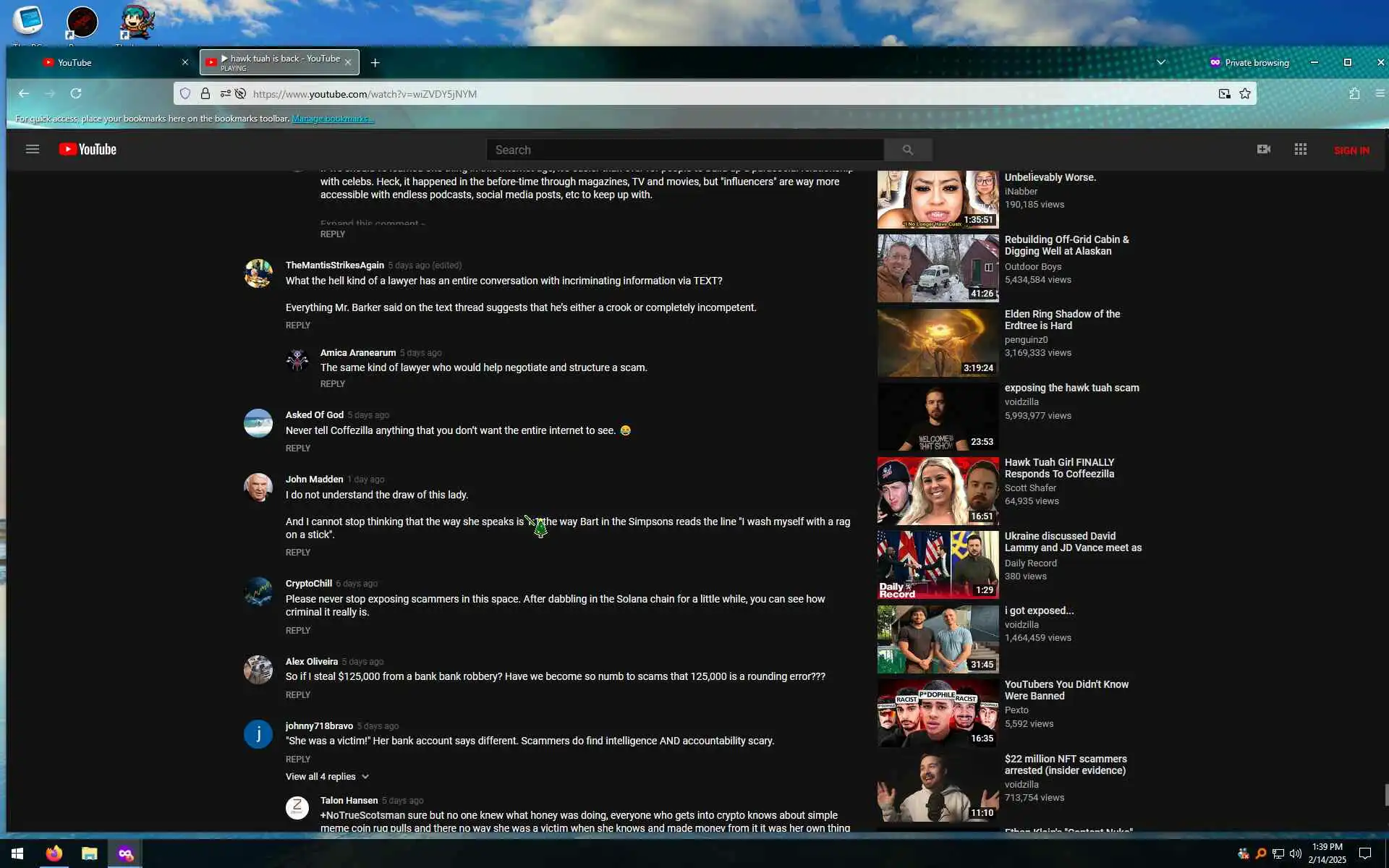The width and height of the screenshot is (1389, 868).
Task: Open the YouTube apps grid icon
Action: [x=1300, y=149]
